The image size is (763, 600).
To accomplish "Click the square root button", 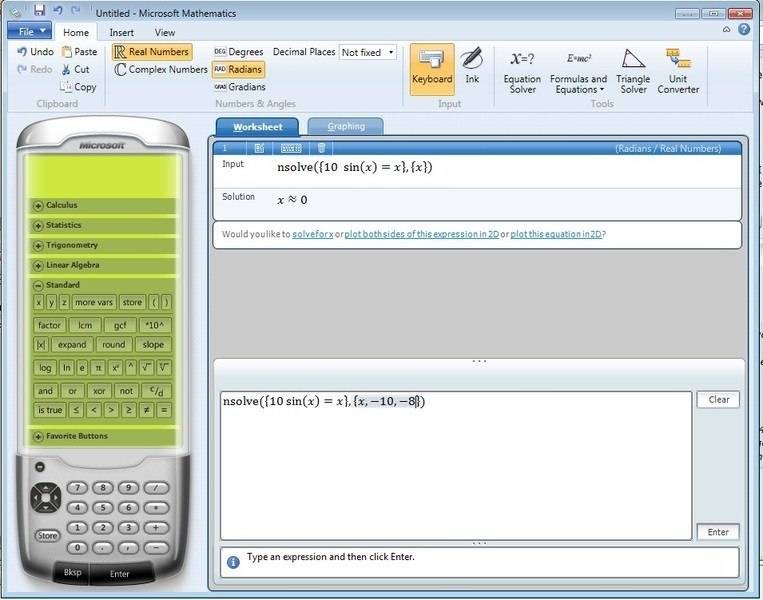I will pos(146,367).
